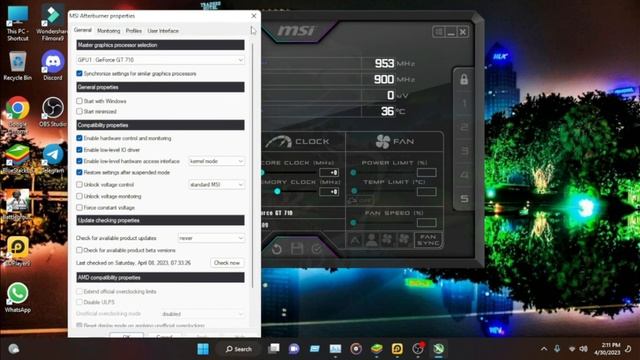Screen dimensions: 640x360
Task: Show hidden system tray icons
Action: pyautogui.click(x=544, y=349)
